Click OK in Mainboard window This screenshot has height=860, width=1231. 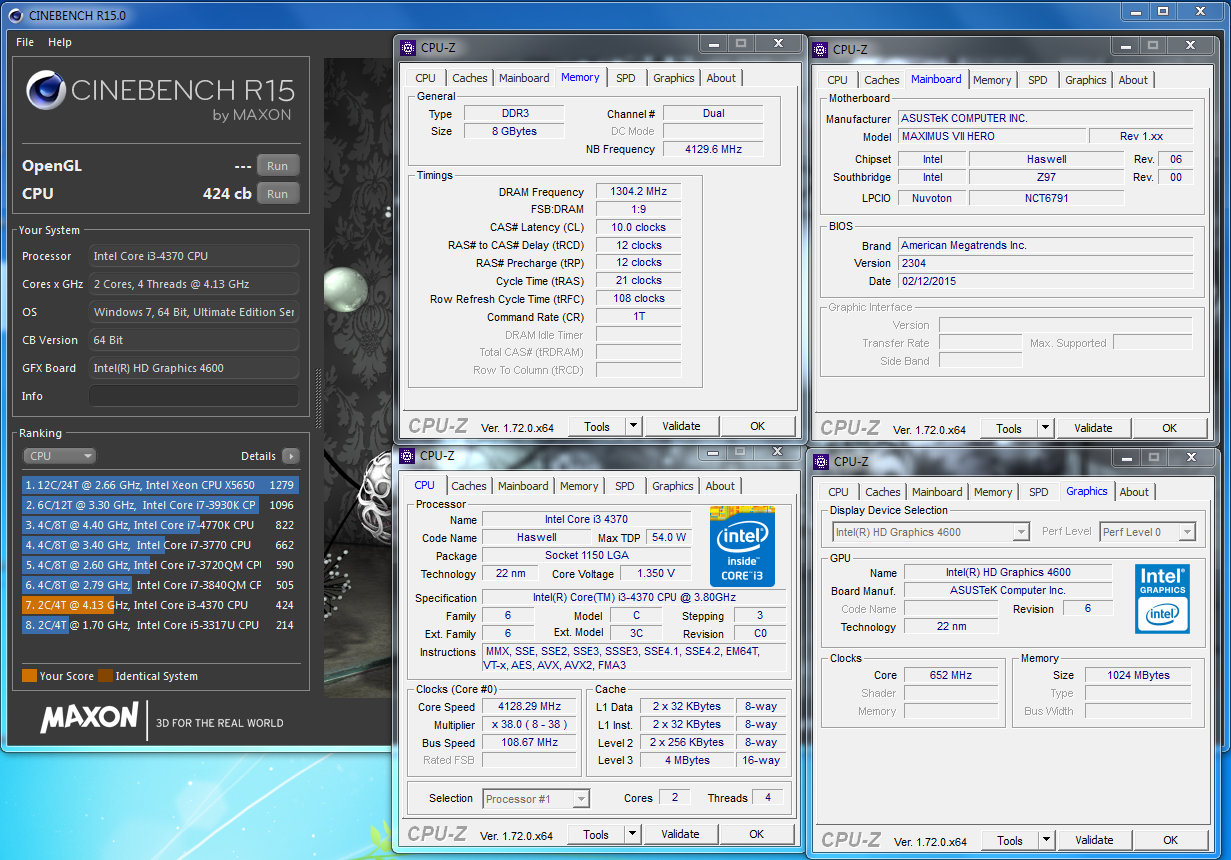[x=1170, y=428]
